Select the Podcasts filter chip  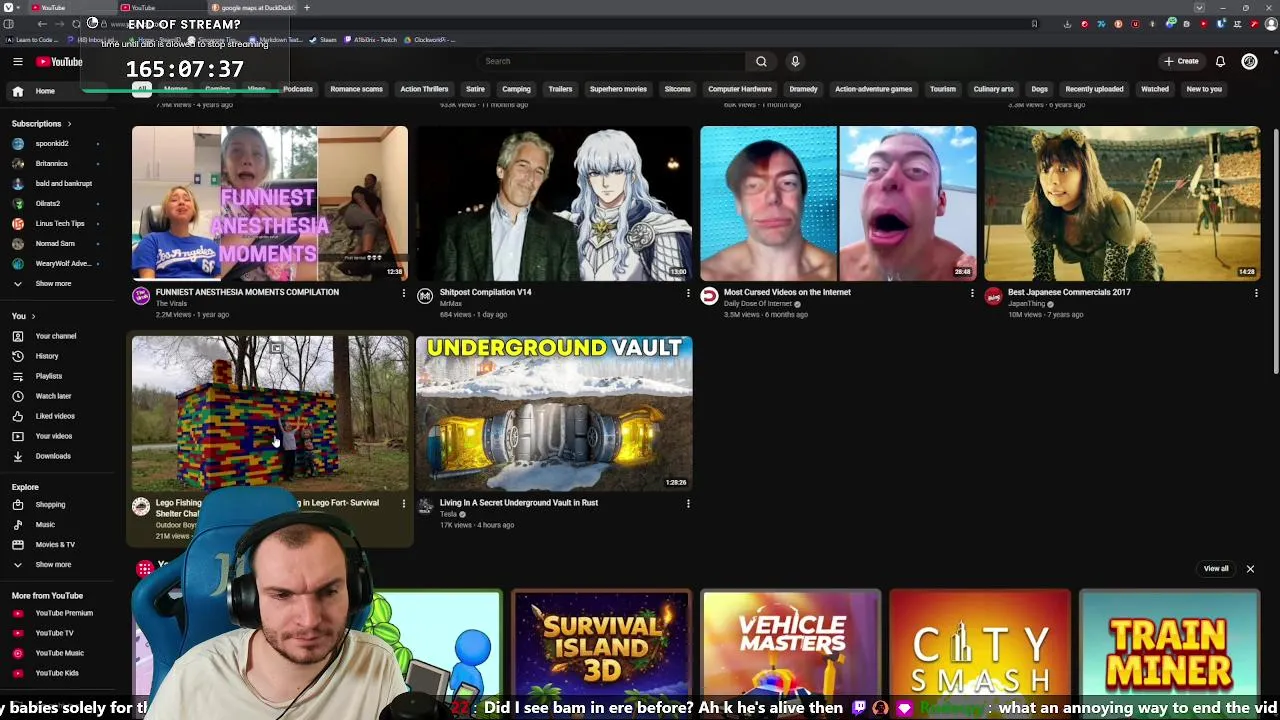(298, 89)
